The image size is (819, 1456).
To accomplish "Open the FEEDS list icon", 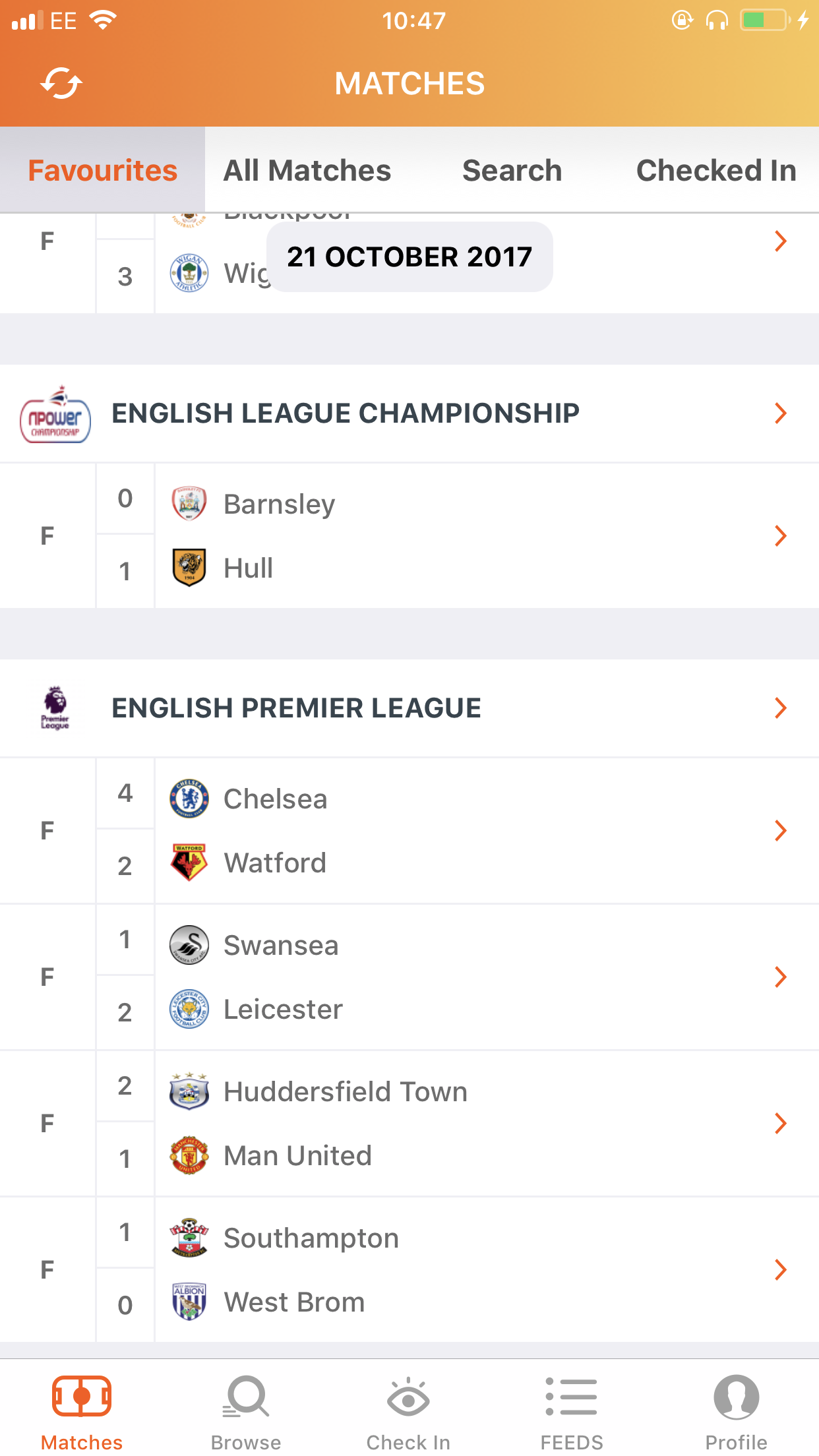I will click(x=571, y=1397).
